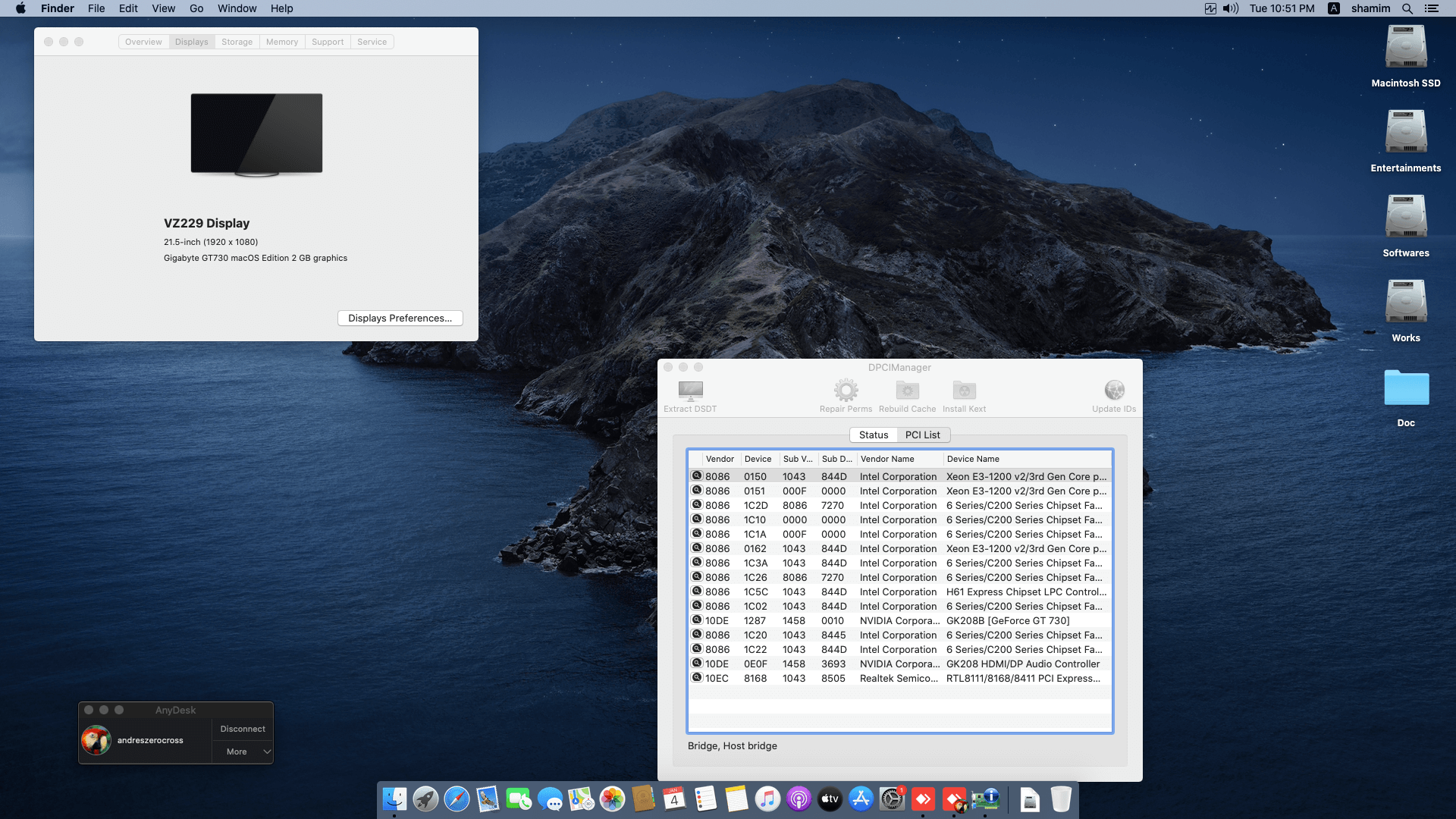Click the Rebuild Cache toolbar icon

click(907, 391)
